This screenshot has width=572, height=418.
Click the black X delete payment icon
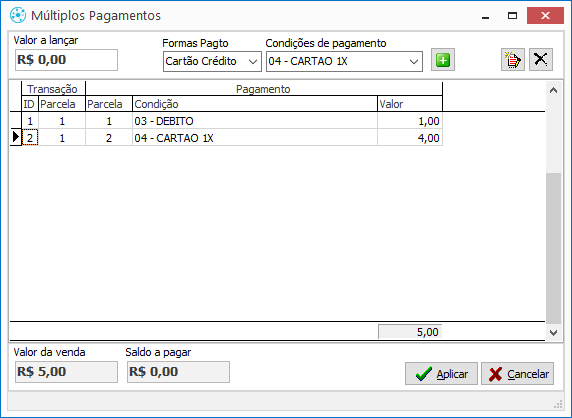click(541, 60)
